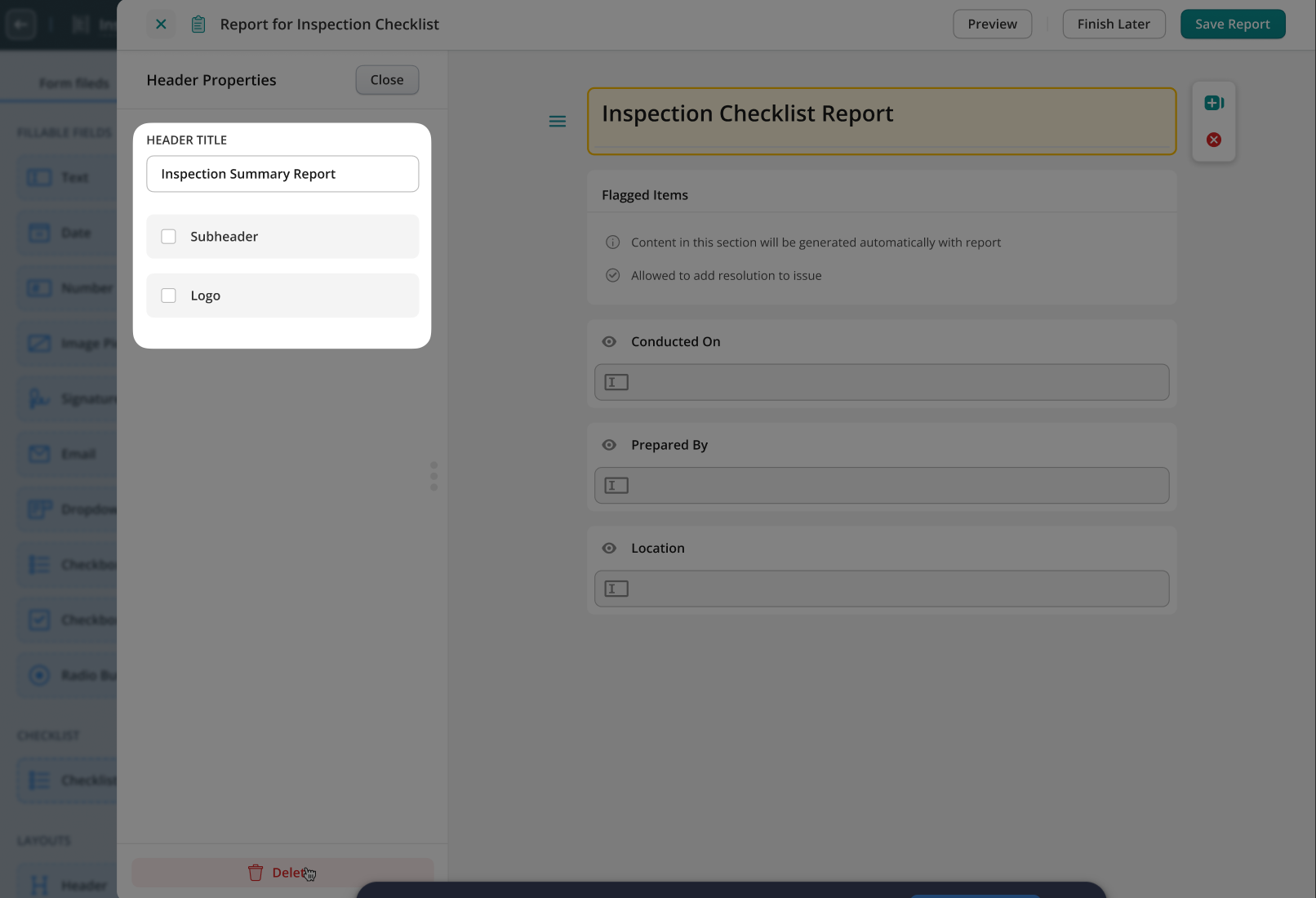Screen dimensions: 1316x898
Task: Save the report with Save Report
Action: (1232, 24)
